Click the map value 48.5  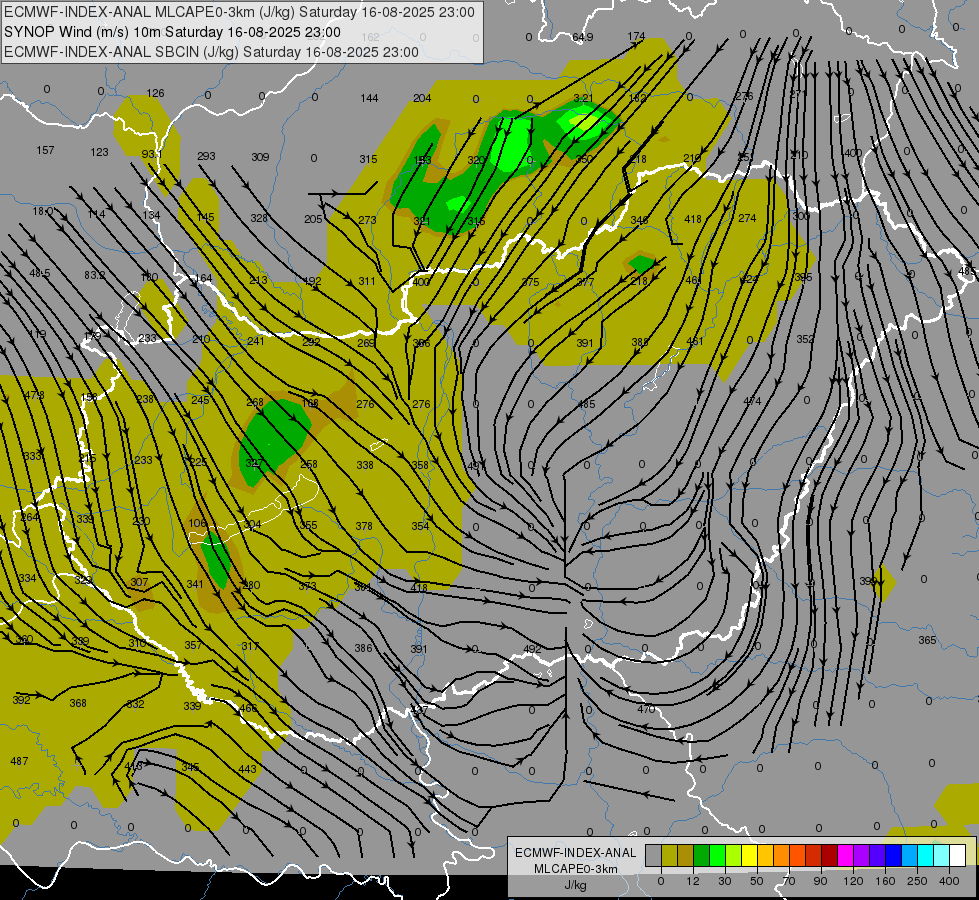click(40, 274)
